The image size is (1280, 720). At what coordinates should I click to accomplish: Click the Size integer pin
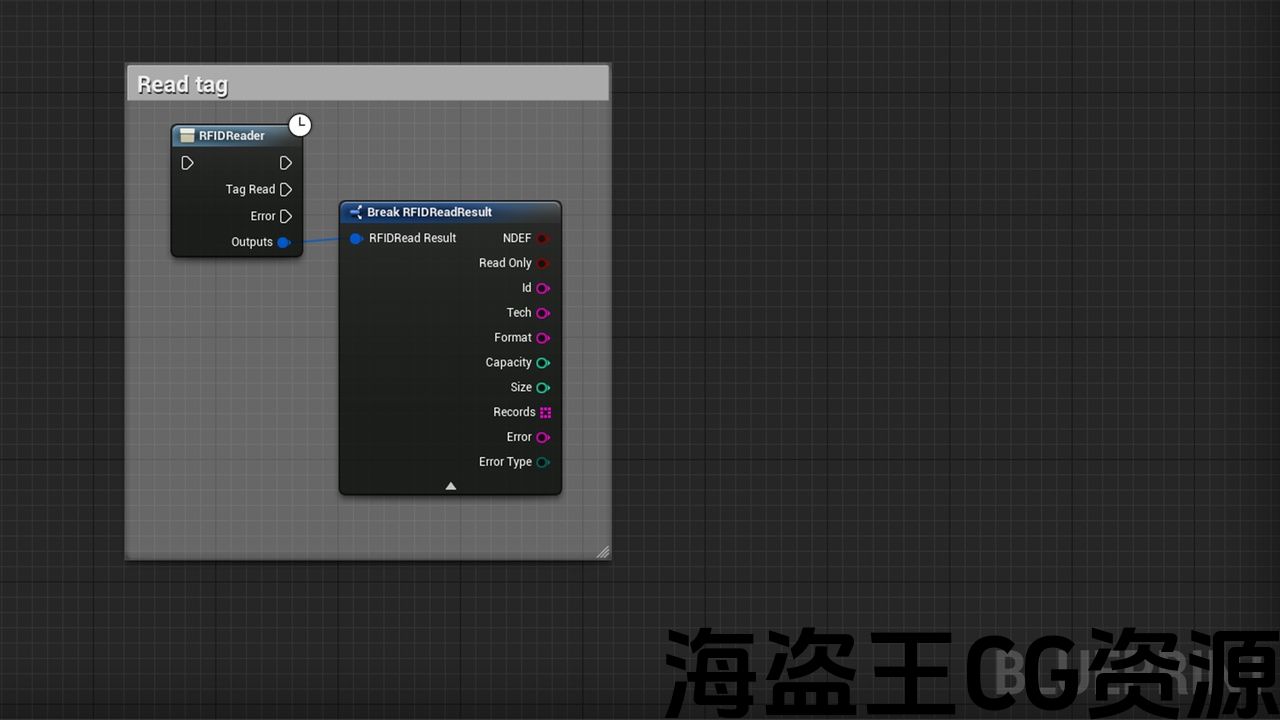(x=542, y=388)
